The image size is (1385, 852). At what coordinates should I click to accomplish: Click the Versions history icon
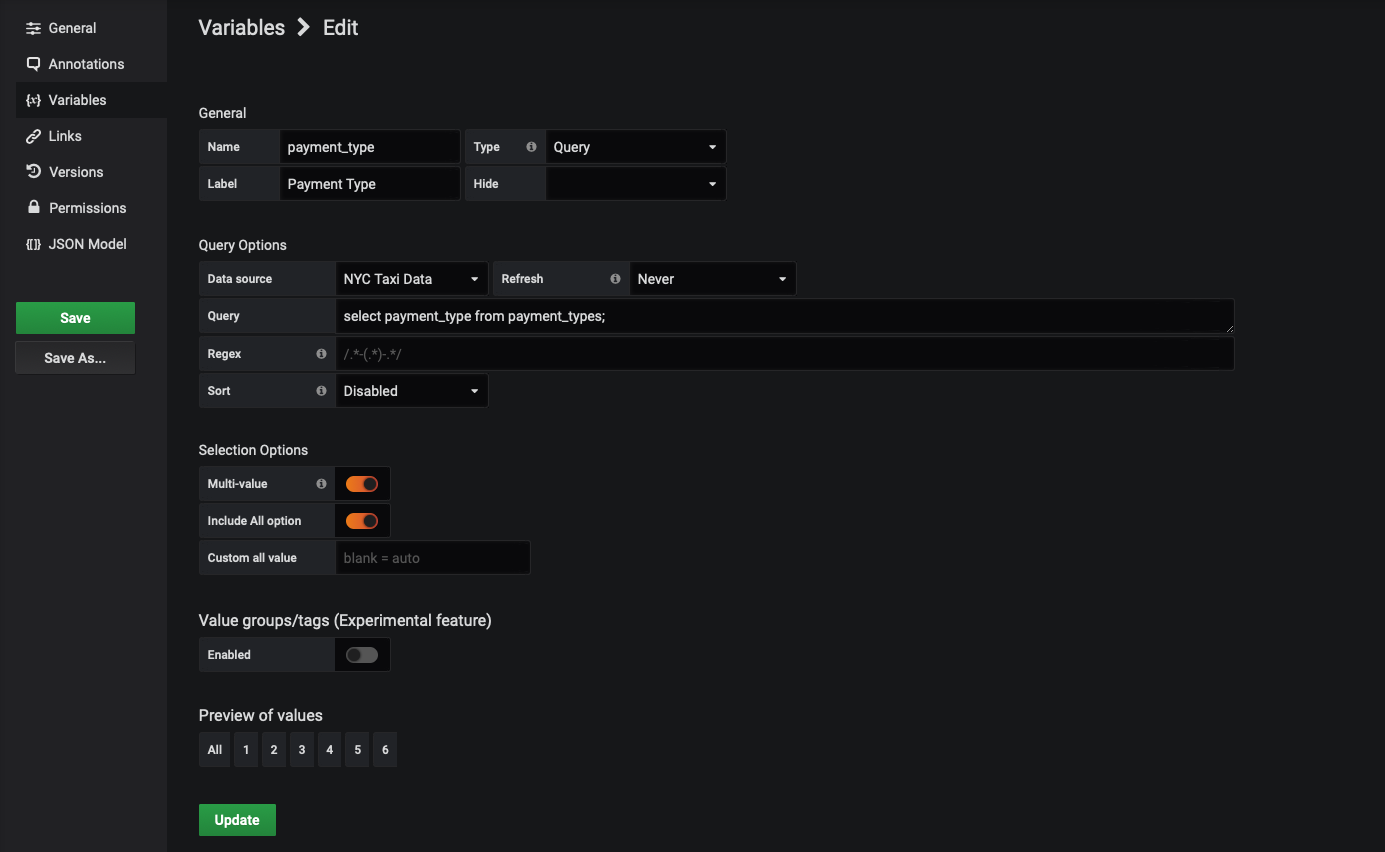tap(32, 171)
